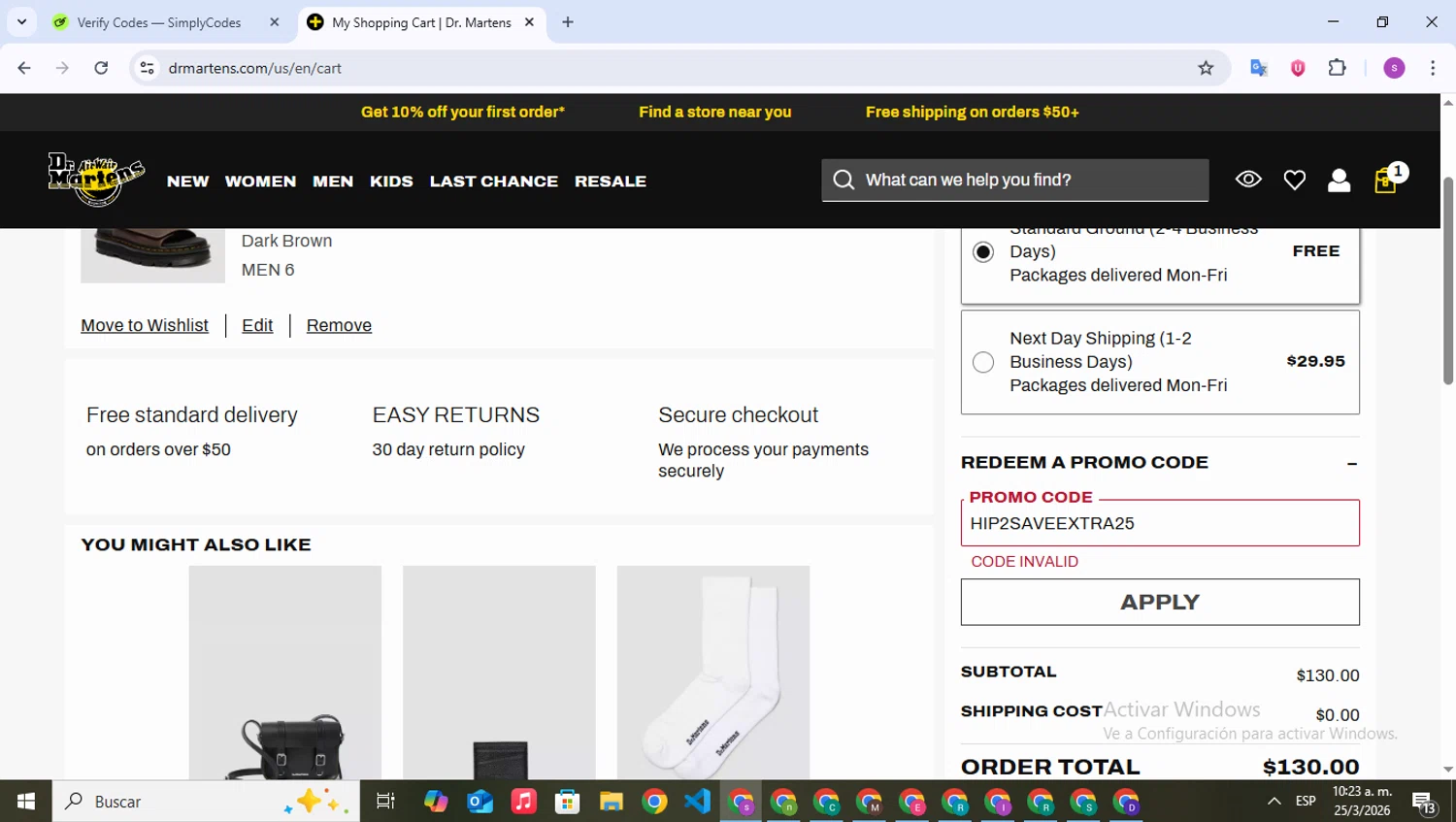1456x822 pixels.
Task: Click the APPLY promo button
Action: pyautogui.click(x=1160, y=602)
